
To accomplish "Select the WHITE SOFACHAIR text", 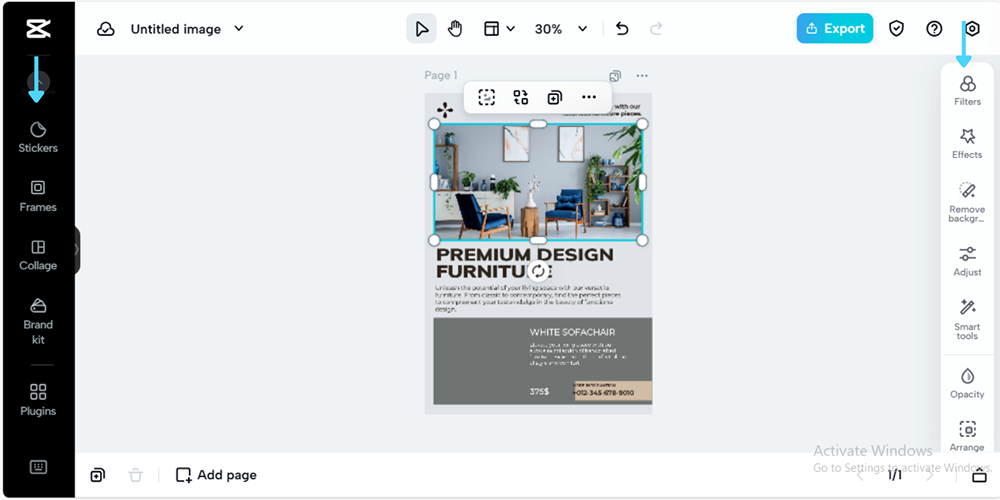I will pos(572,332).
